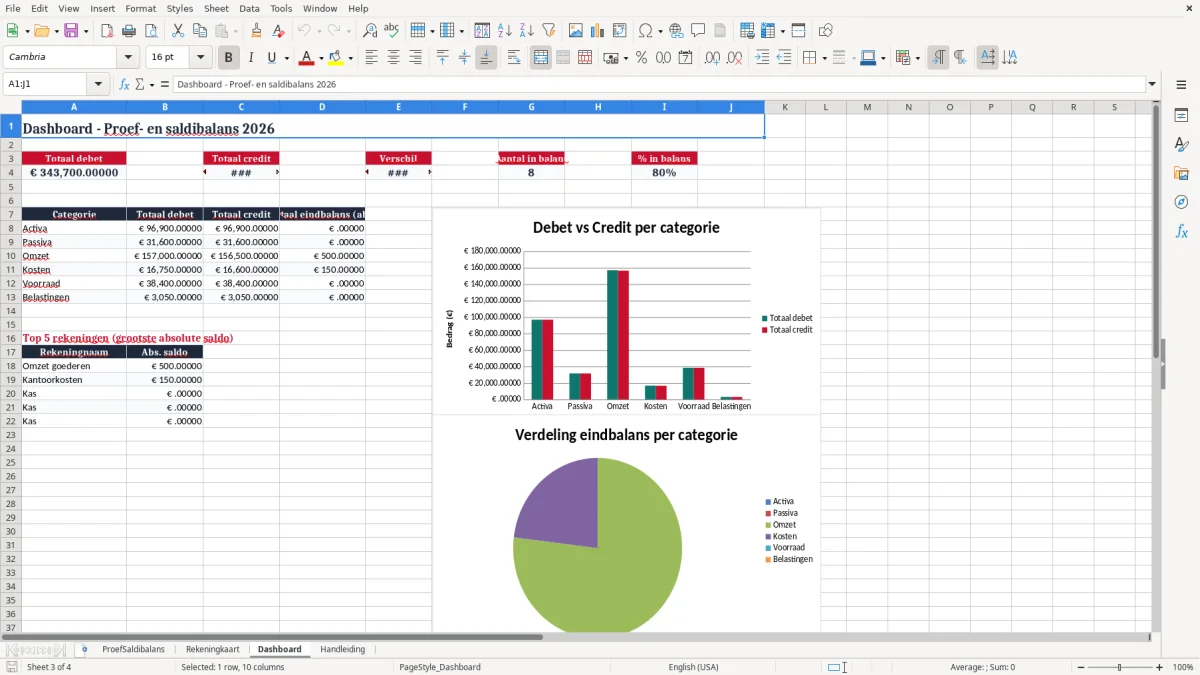
Task: Click the Sheet 3 of 4 indicator
Action: click(x=49, y=667)
